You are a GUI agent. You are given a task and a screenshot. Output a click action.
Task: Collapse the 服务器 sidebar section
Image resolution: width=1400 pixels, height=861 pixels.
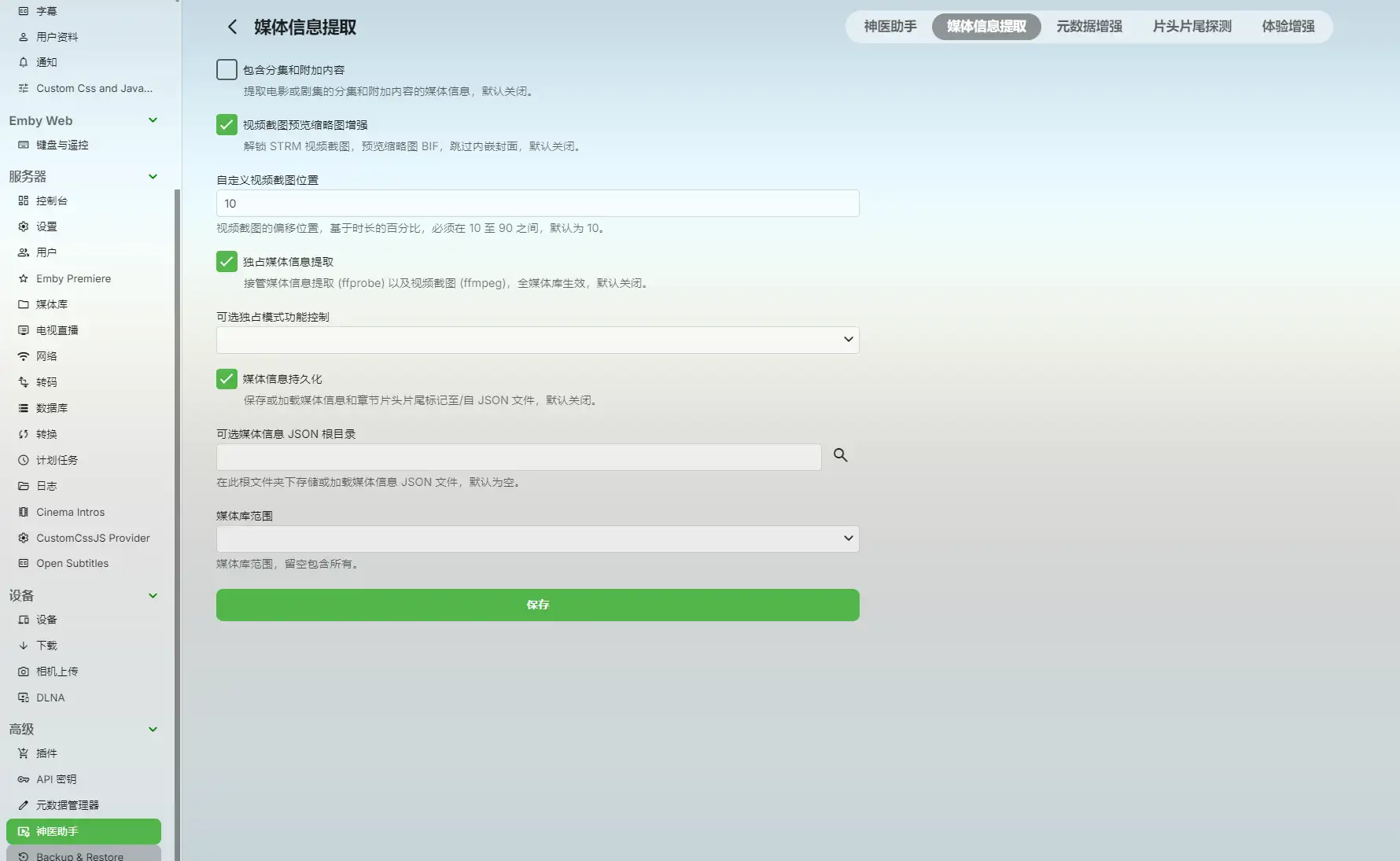[x=153, y=176]
